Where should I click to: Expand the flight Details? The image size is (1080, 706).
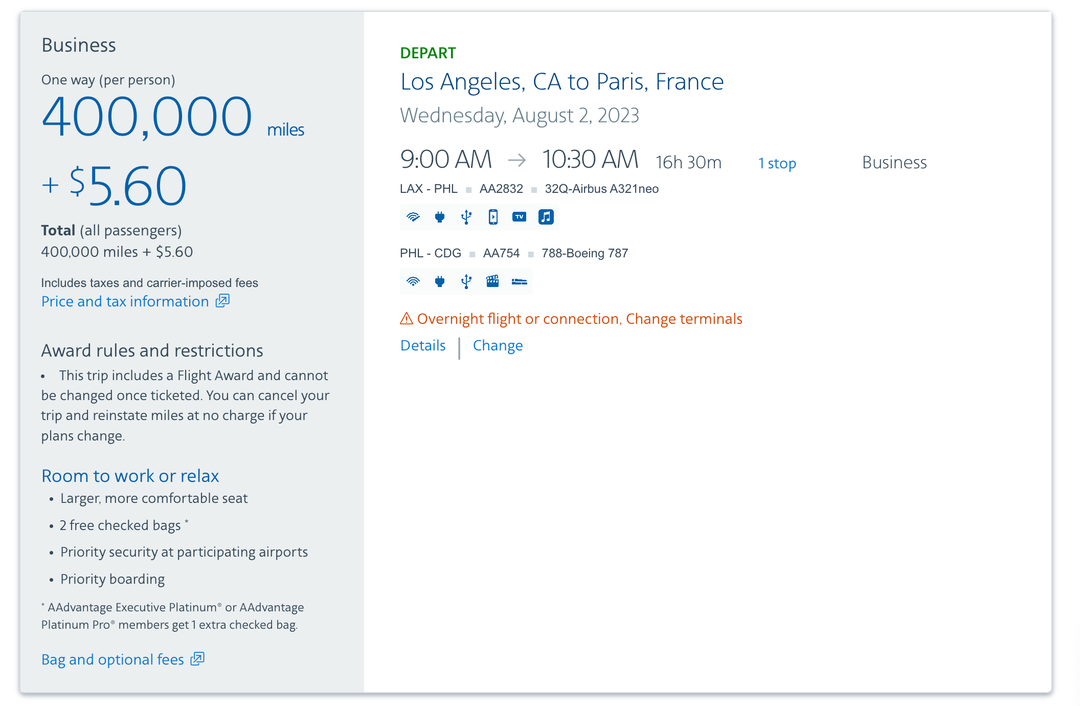422,345
